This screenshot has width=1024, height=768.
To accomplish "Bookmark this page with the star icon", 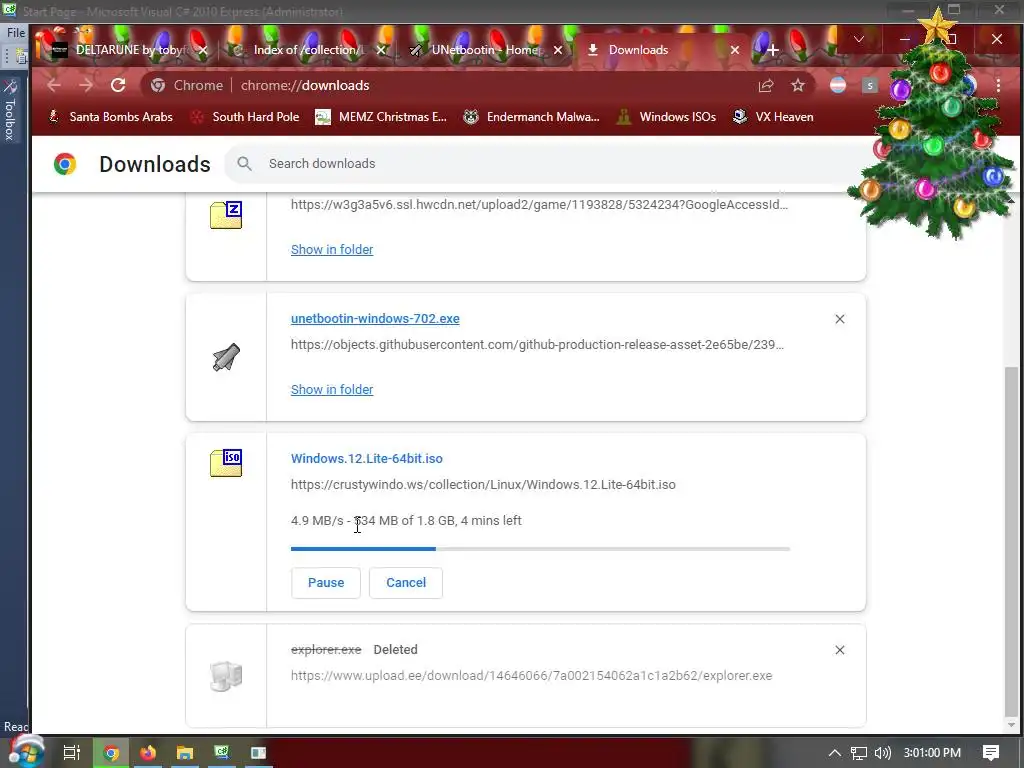I will point(798,86).
